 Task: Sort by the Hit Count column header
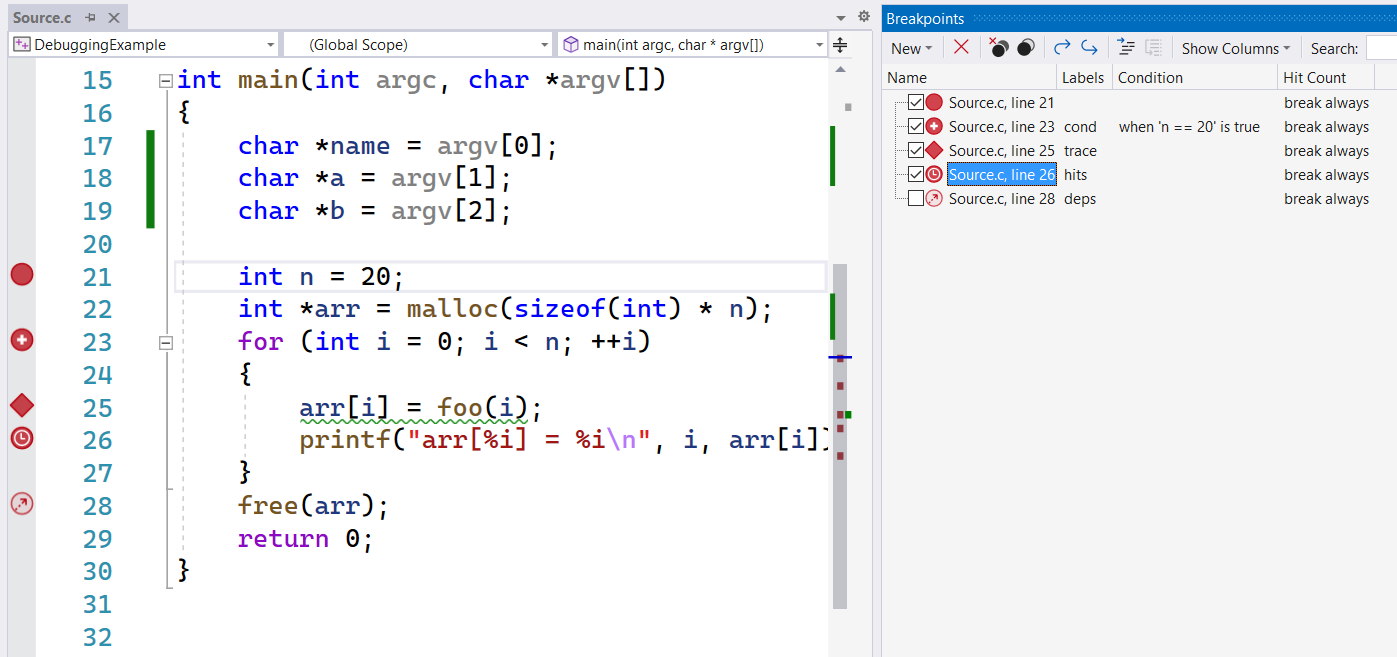point(1314,78)
